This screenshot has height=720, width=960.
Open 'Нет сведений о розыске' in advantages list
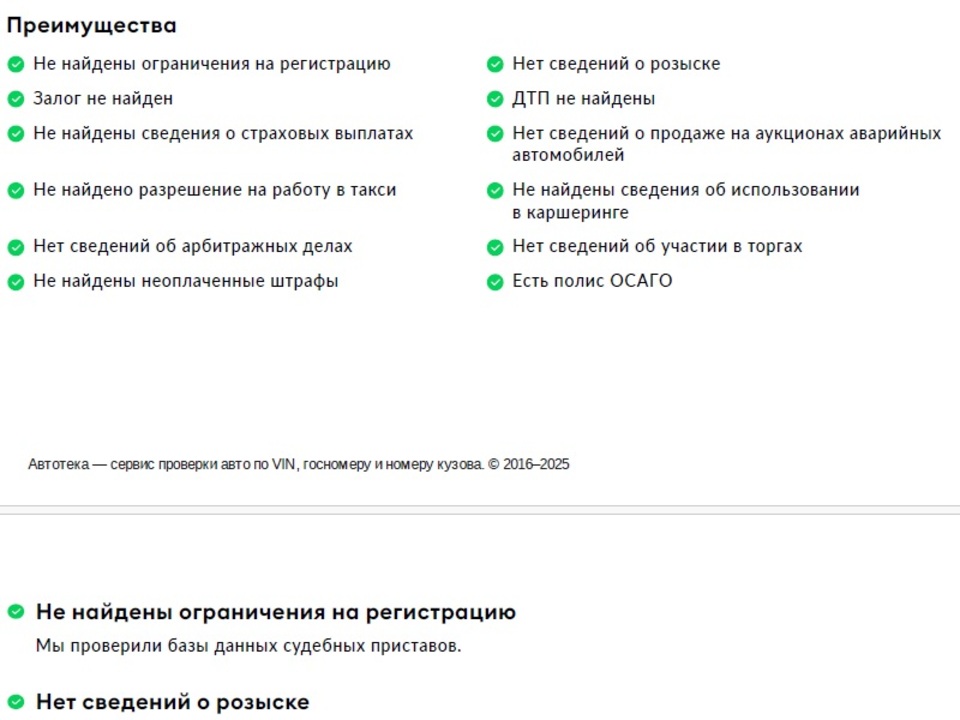click(x=616, y=64)
